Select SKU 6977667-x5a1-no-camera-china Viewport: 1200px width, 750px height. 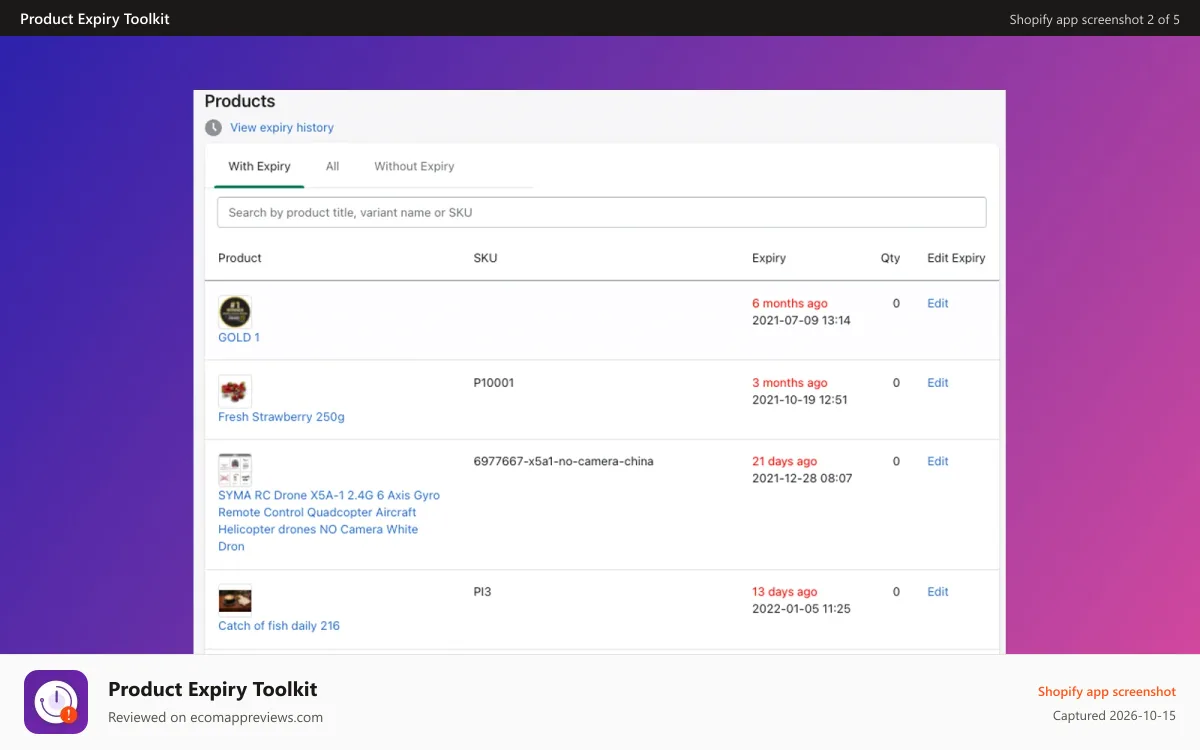(563, 461)
